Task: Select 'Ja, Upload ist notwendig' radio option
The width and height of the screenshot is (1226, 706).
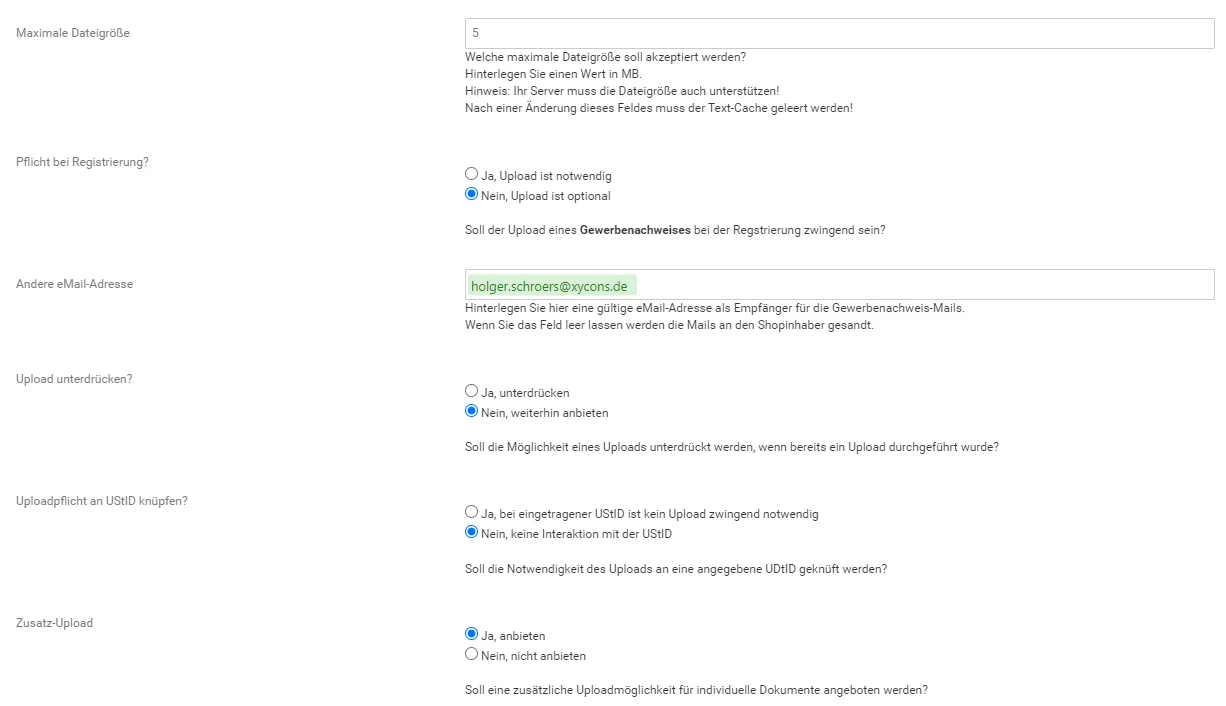Action: [x=472, y=175]
